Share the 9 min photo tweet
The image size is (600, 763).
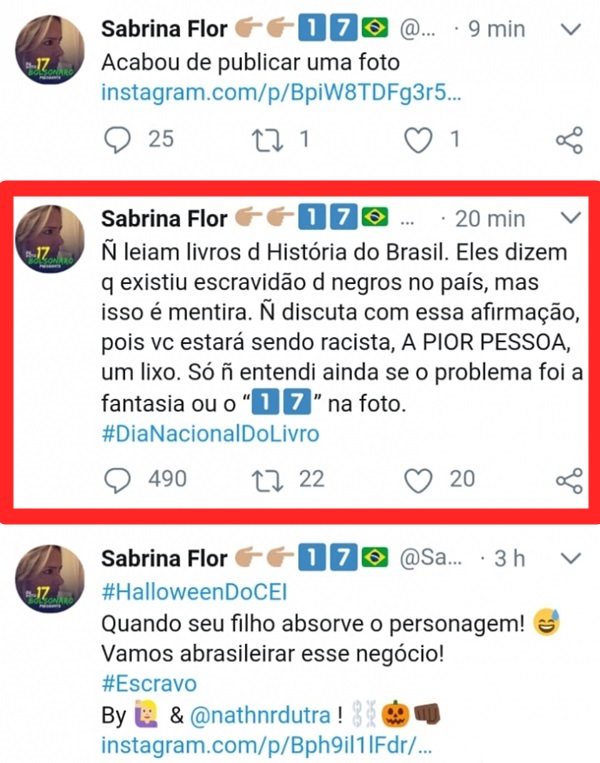click(568, 139)
